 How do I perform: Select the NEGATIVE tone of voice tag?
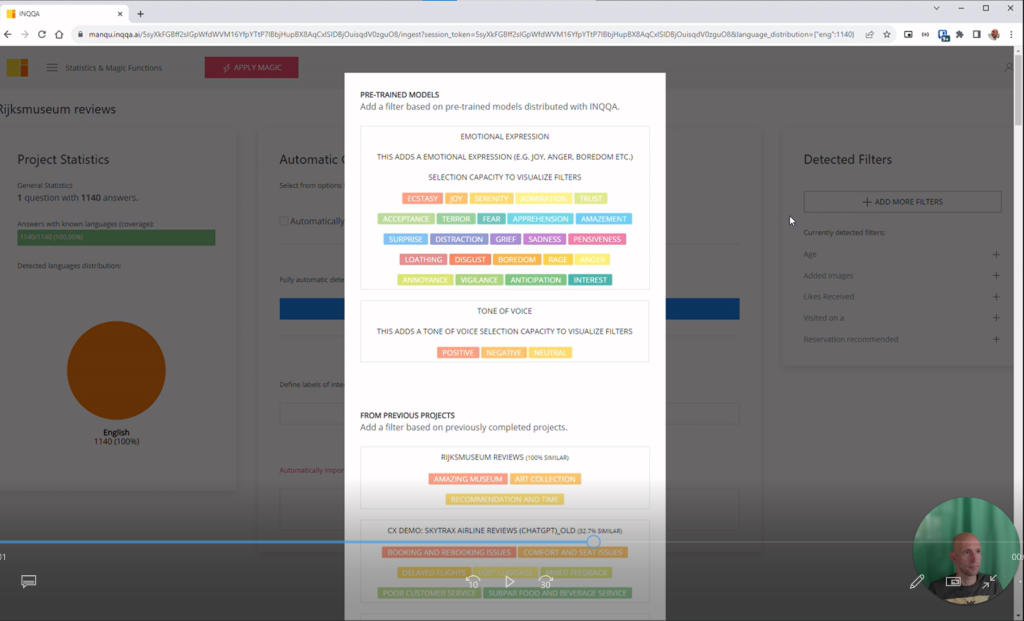[x=504, y=353]
